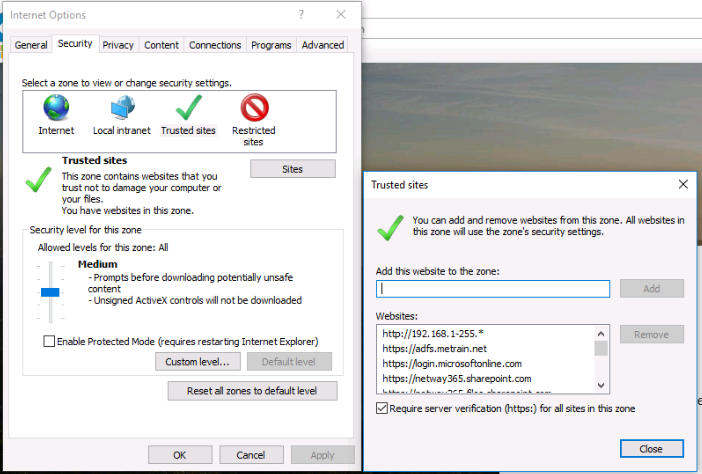Select https://login.microsoftonline.com list entry

451,363
